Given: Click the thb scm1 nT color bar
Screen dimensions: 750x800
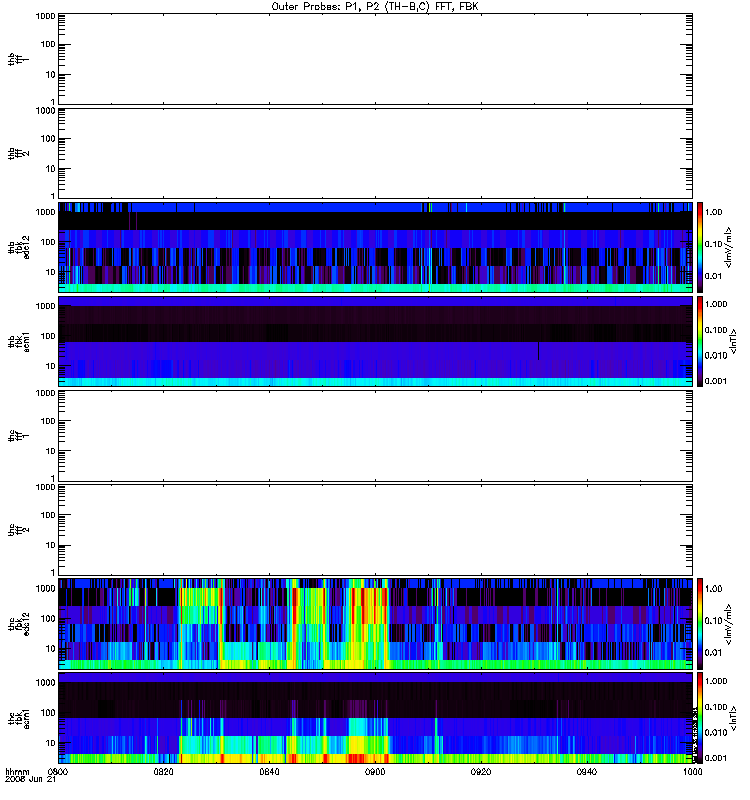Looking at the screenshot, I should [702, 341].
